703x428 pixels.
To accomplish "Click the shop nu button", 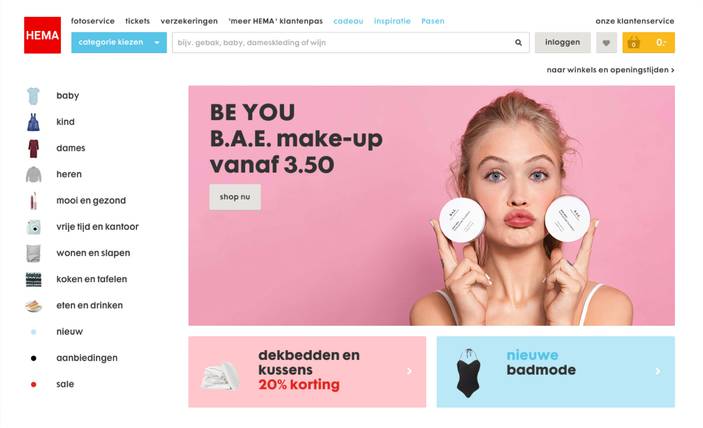I will pyautogui.click(x=235, y=197).
